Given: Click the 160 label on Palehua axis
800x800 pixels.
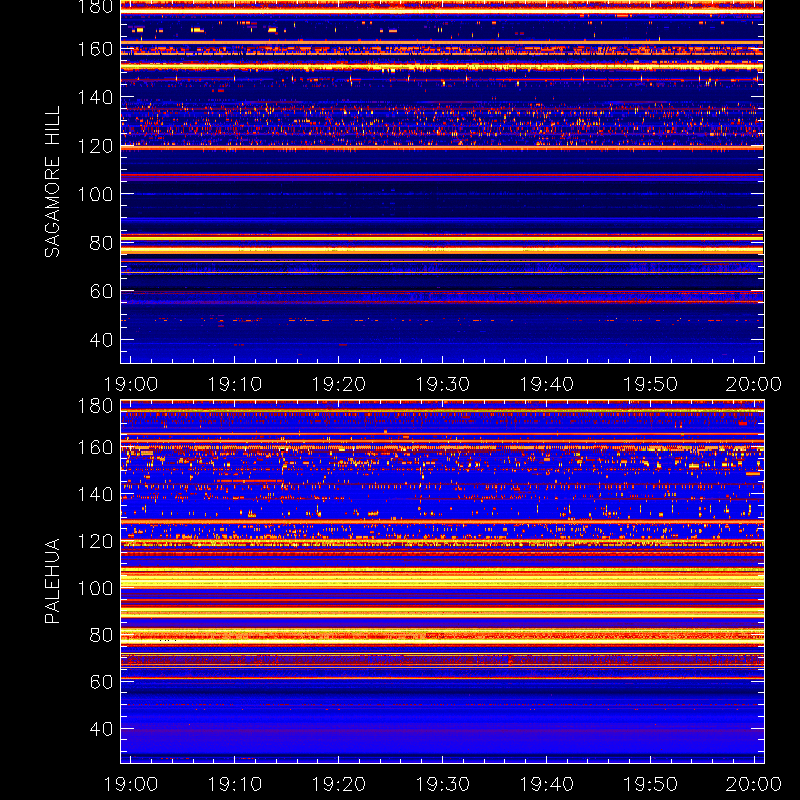Looking at the screenshot, I should coord(95,448).
